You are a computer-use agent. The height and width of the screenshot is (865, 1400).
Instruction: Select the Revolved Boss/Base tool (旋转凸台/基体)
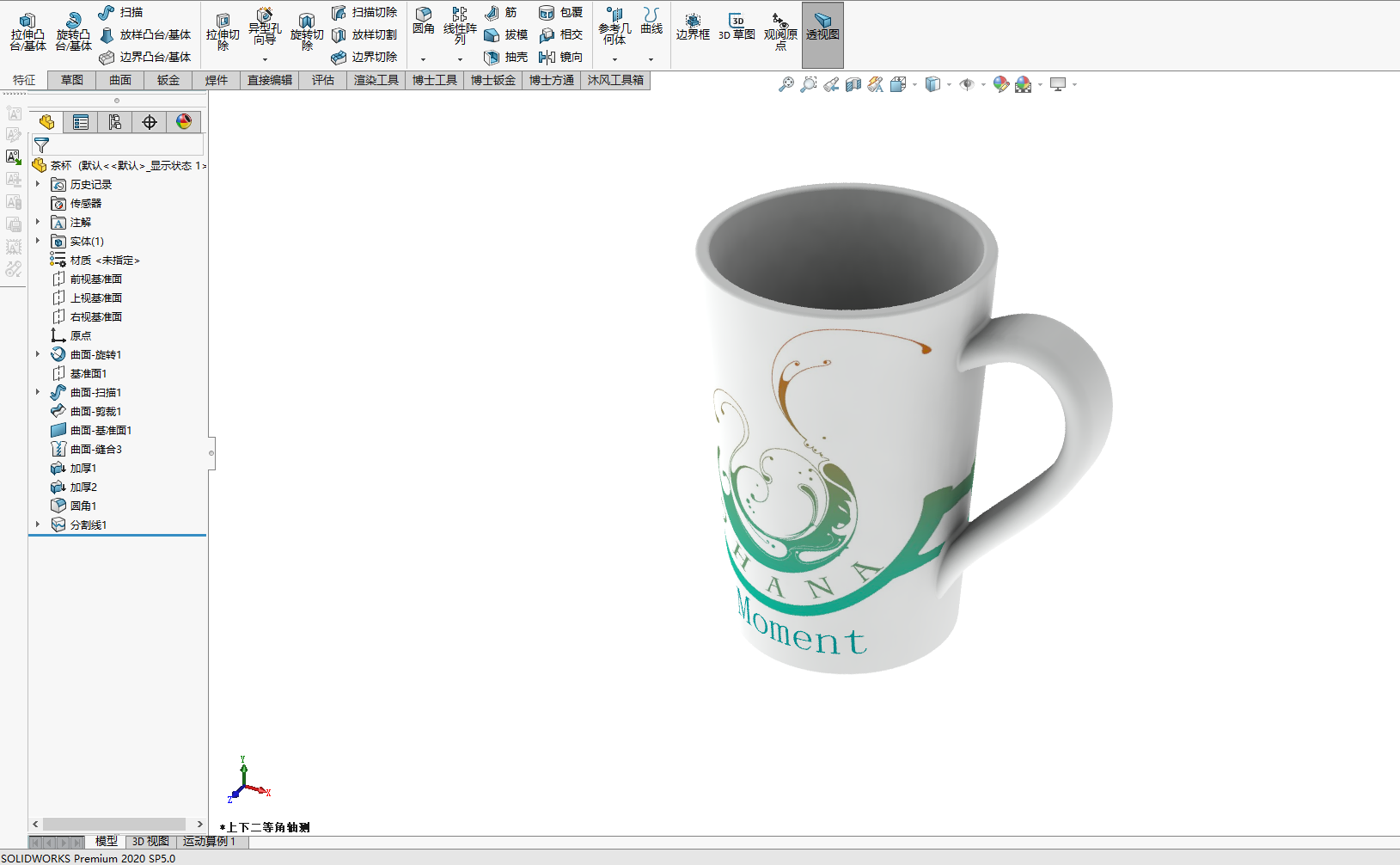pyautogui.click(x=73, y=32)
